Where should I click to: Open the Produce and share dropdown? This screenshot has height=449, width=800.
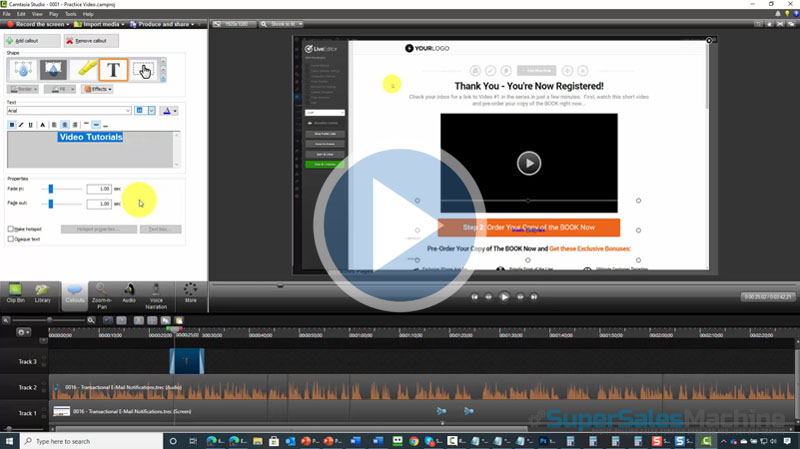tap(165, 23)
